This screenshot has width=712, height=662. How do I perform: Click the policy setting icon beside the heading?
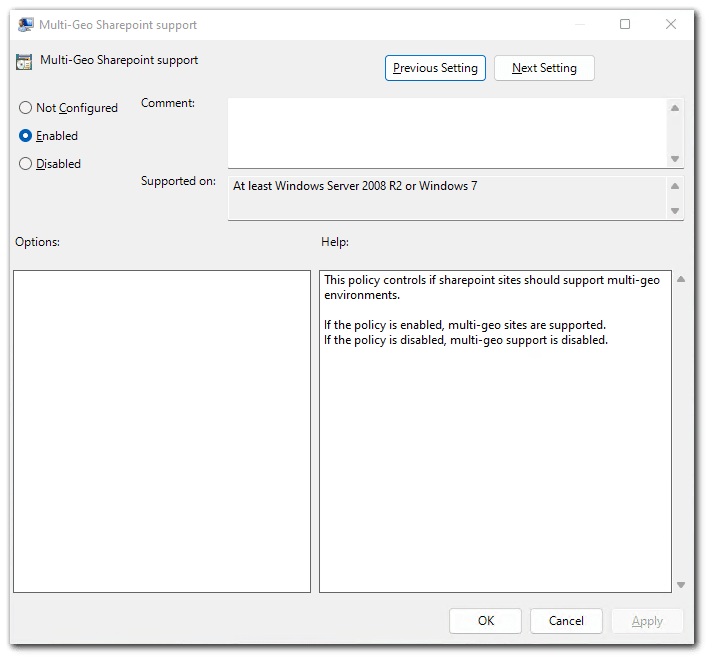click(25, 61)
